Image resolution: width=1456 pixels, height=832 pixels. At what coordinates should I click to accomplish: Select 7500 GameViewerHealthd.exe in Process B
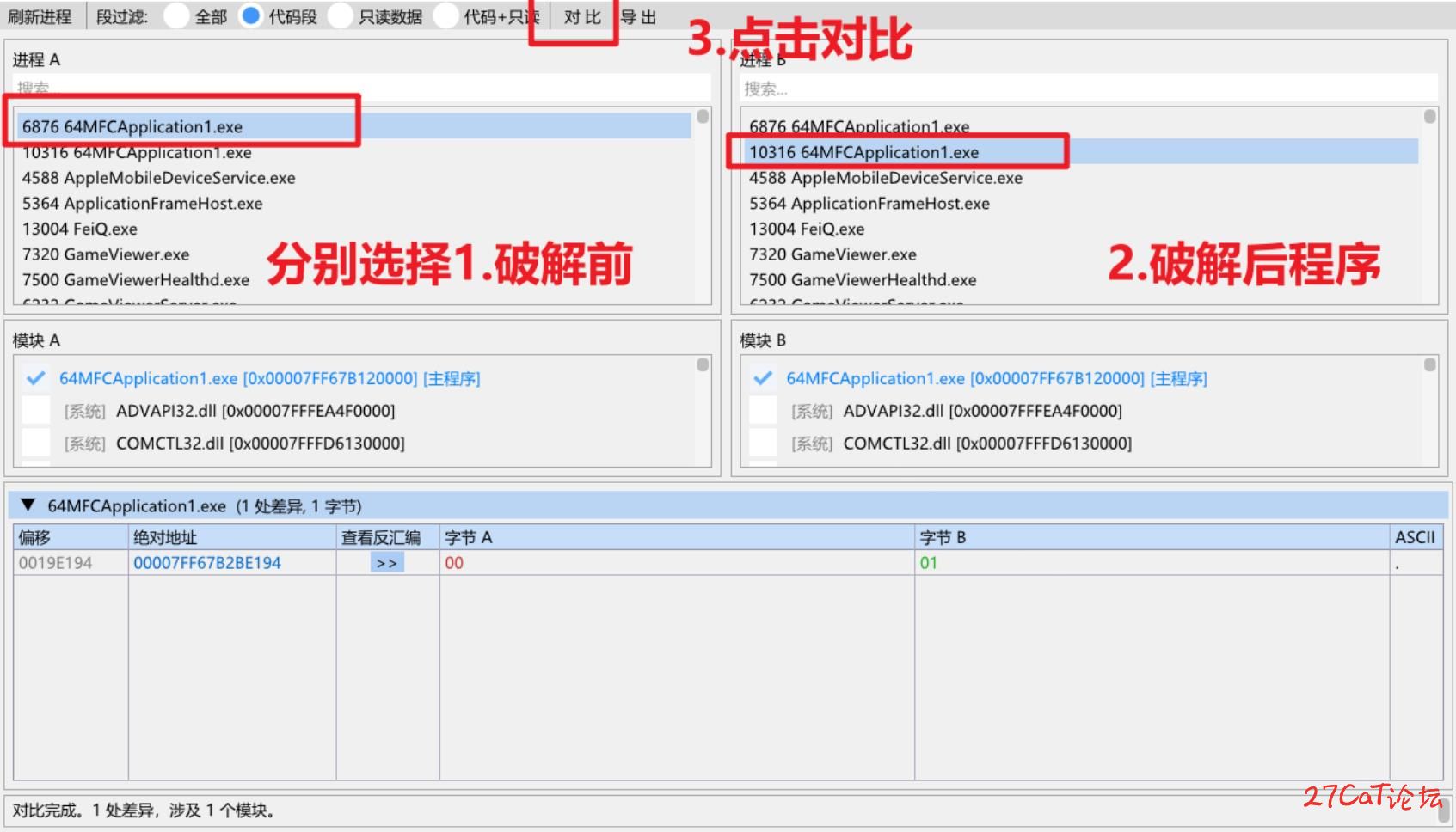coord(1081,280)
